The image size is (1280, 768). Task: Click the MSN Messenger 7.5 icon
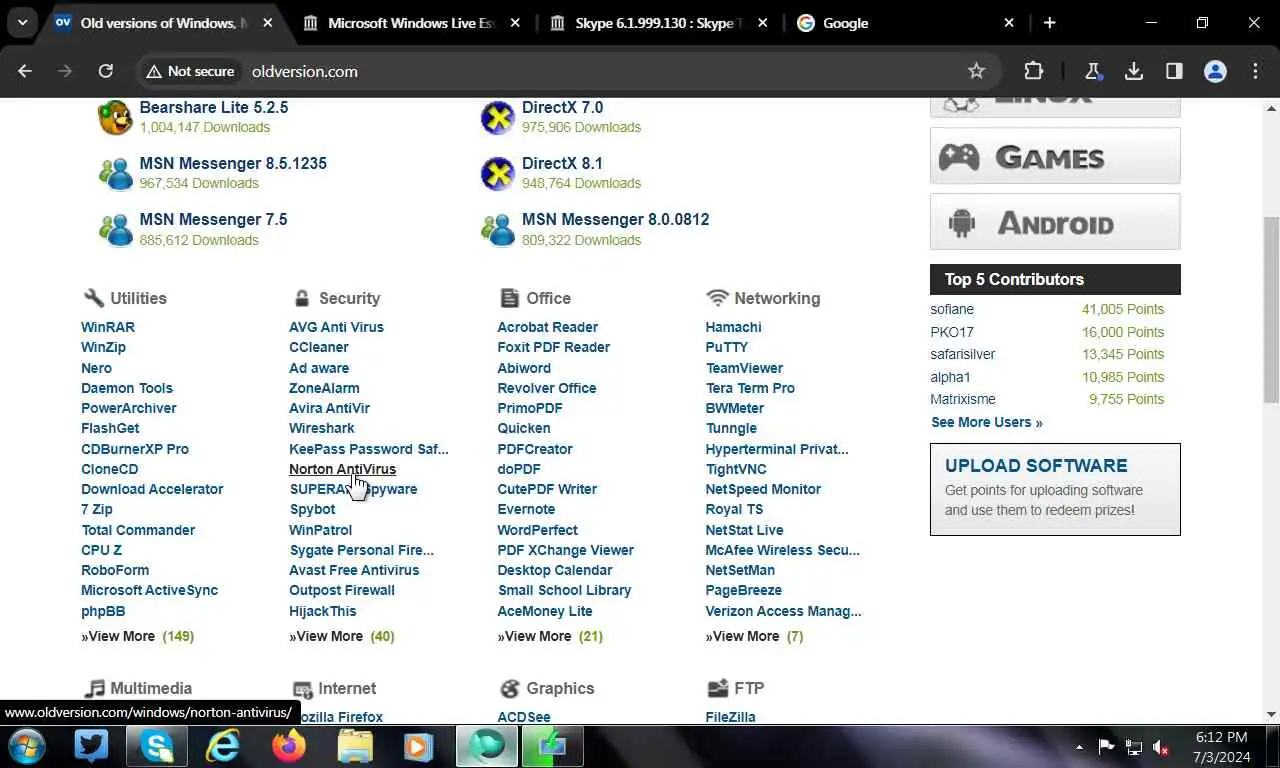click(x=115, y=229)
